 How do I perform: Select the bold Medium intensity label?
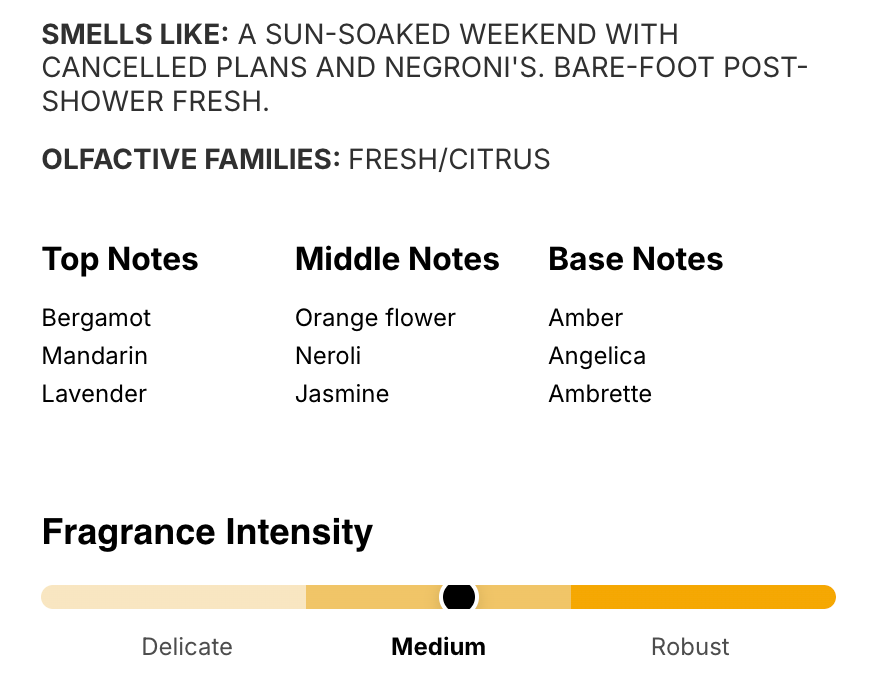coord(438,647)
